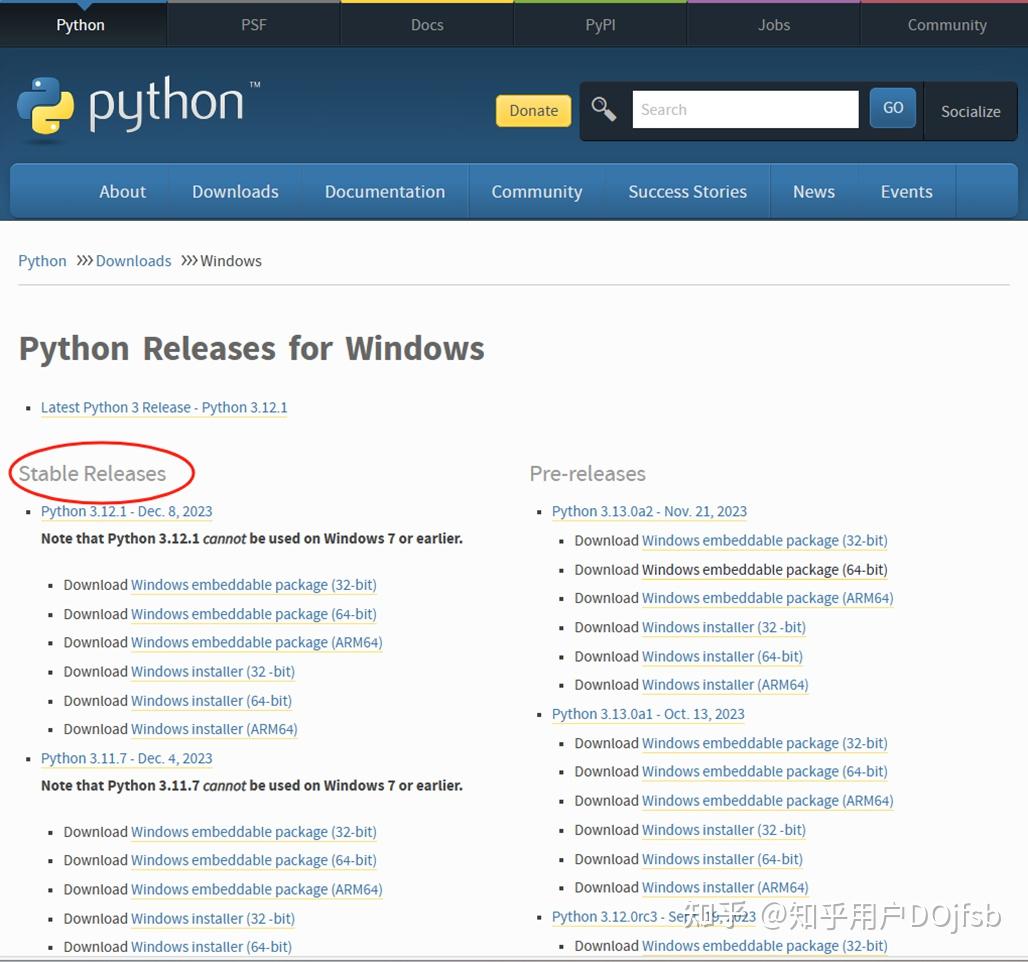Open the Python 3.12.0rc3 pre-release page
The image size is (1028, 962).
tap(612, 916)
